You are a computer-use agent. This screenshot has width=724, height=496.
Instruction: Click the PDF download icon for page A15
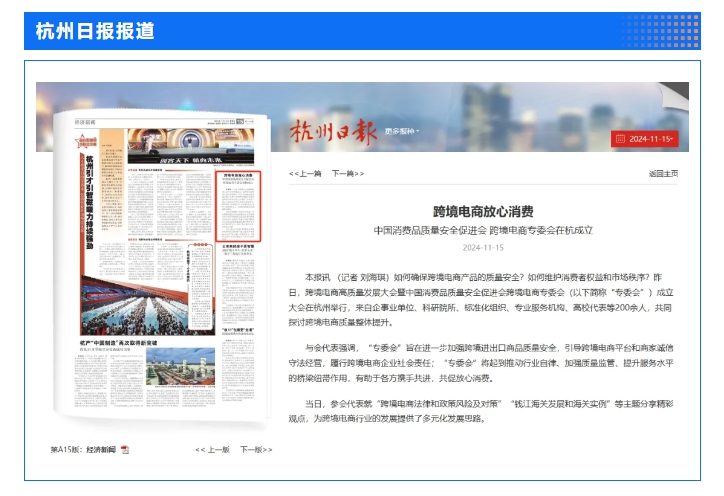pos(125,450)
